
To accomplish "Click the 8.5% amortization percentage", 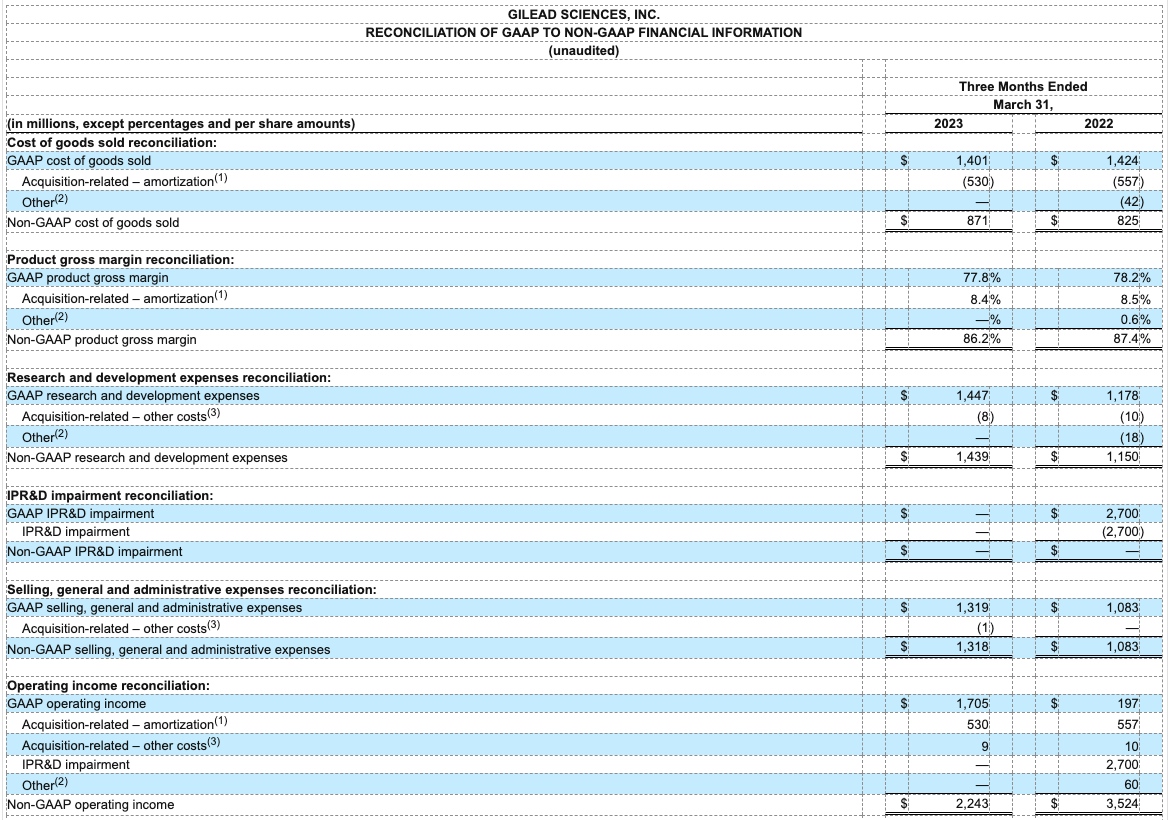I will tap(1135, 299).
